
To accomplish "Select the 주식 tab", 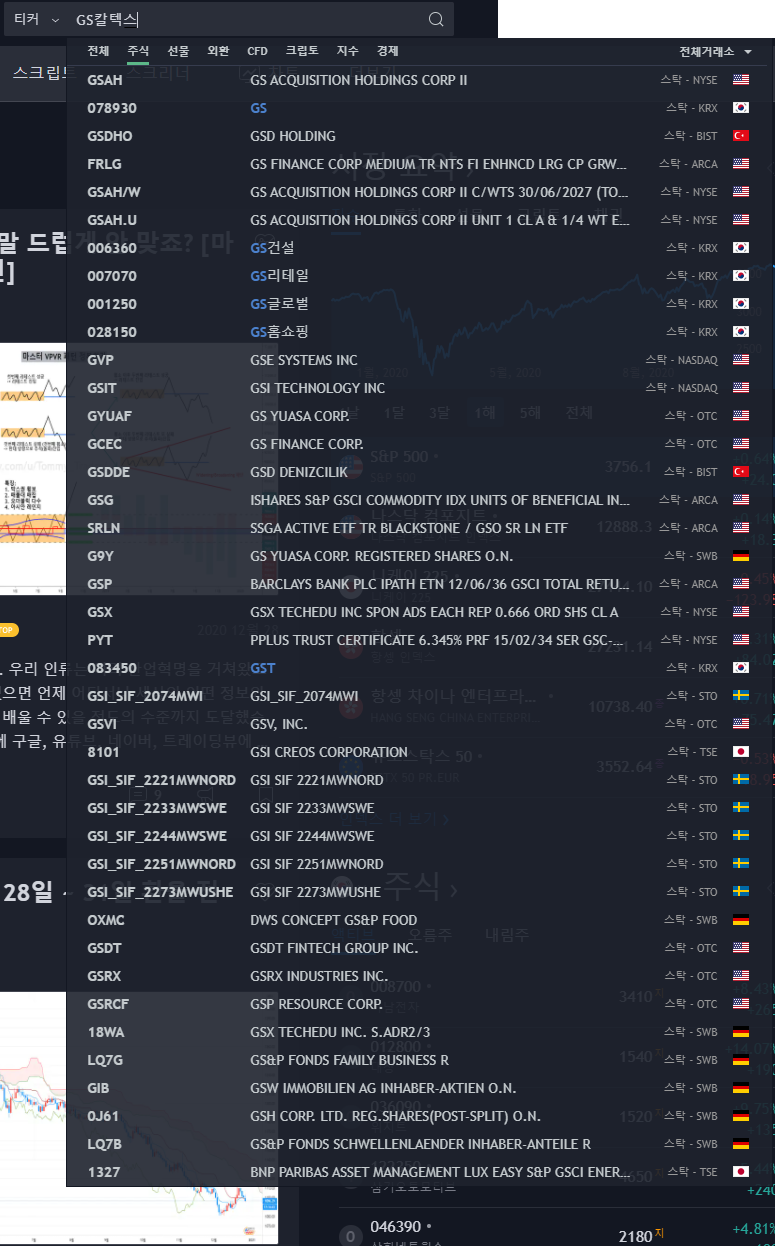I will (x=138, y=51).
